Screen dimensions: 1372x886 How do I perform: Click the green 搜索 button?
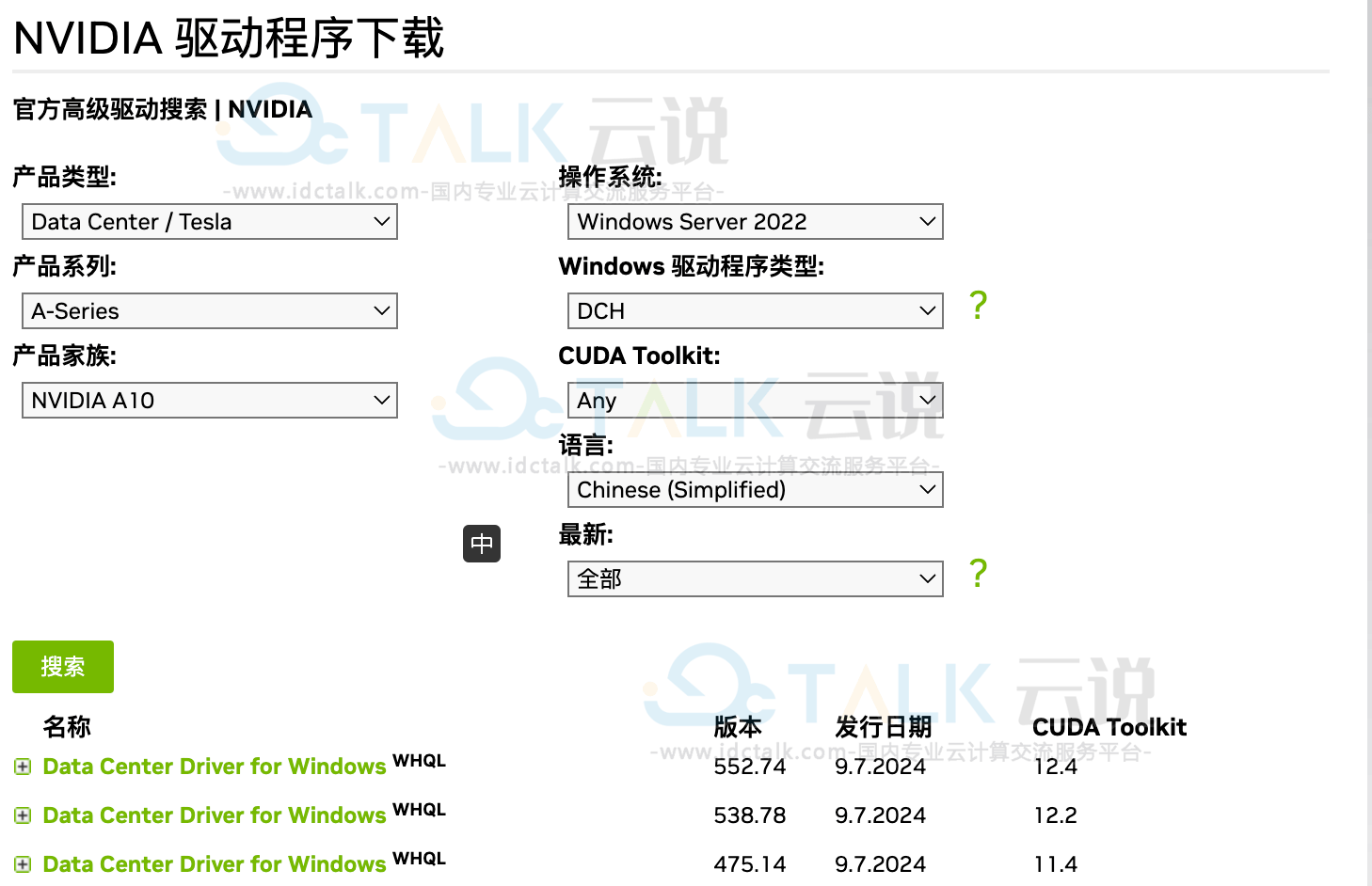(x=63, y=667)
